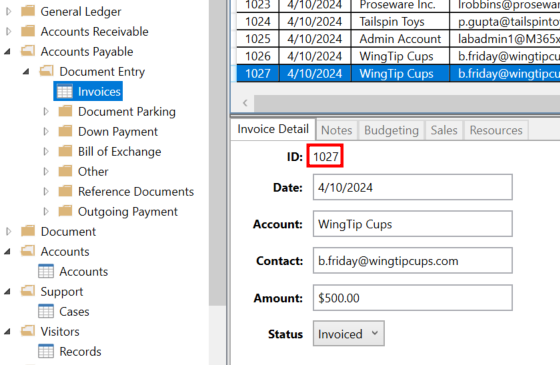
Task: Expand the Bill of Exchange node
Action: (46, 151)
